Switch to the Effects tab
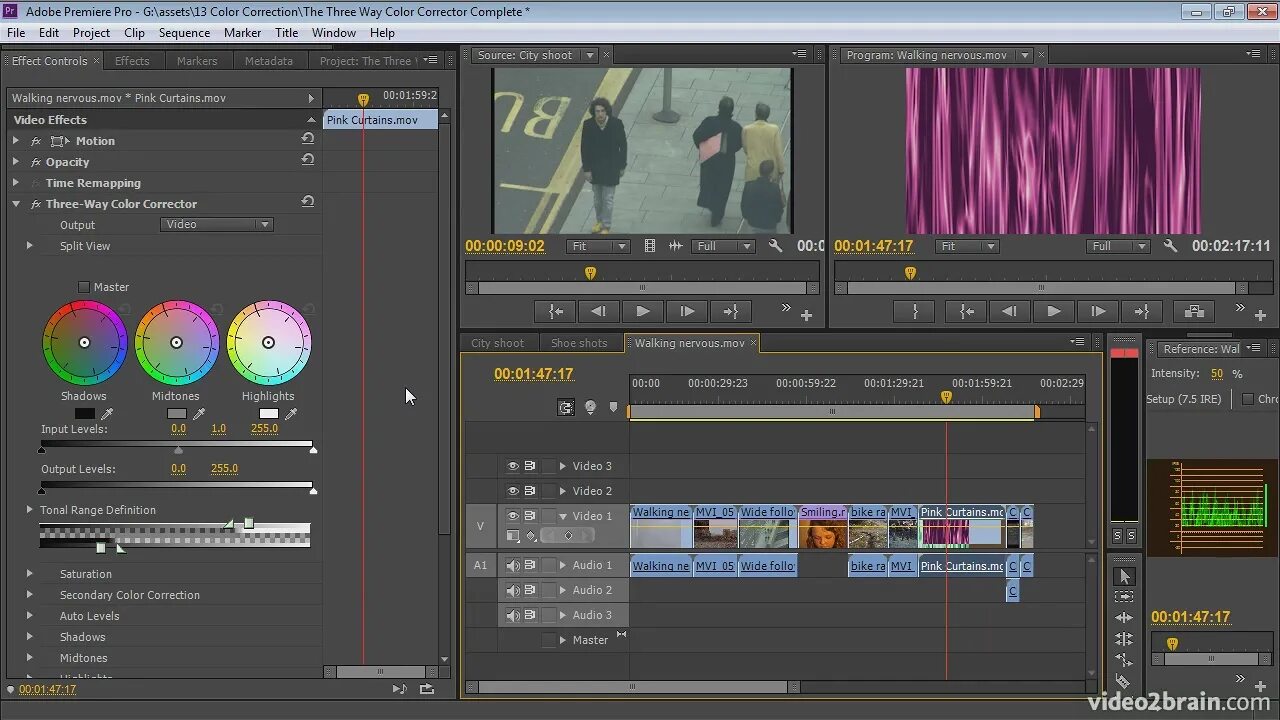 [132, 61]
